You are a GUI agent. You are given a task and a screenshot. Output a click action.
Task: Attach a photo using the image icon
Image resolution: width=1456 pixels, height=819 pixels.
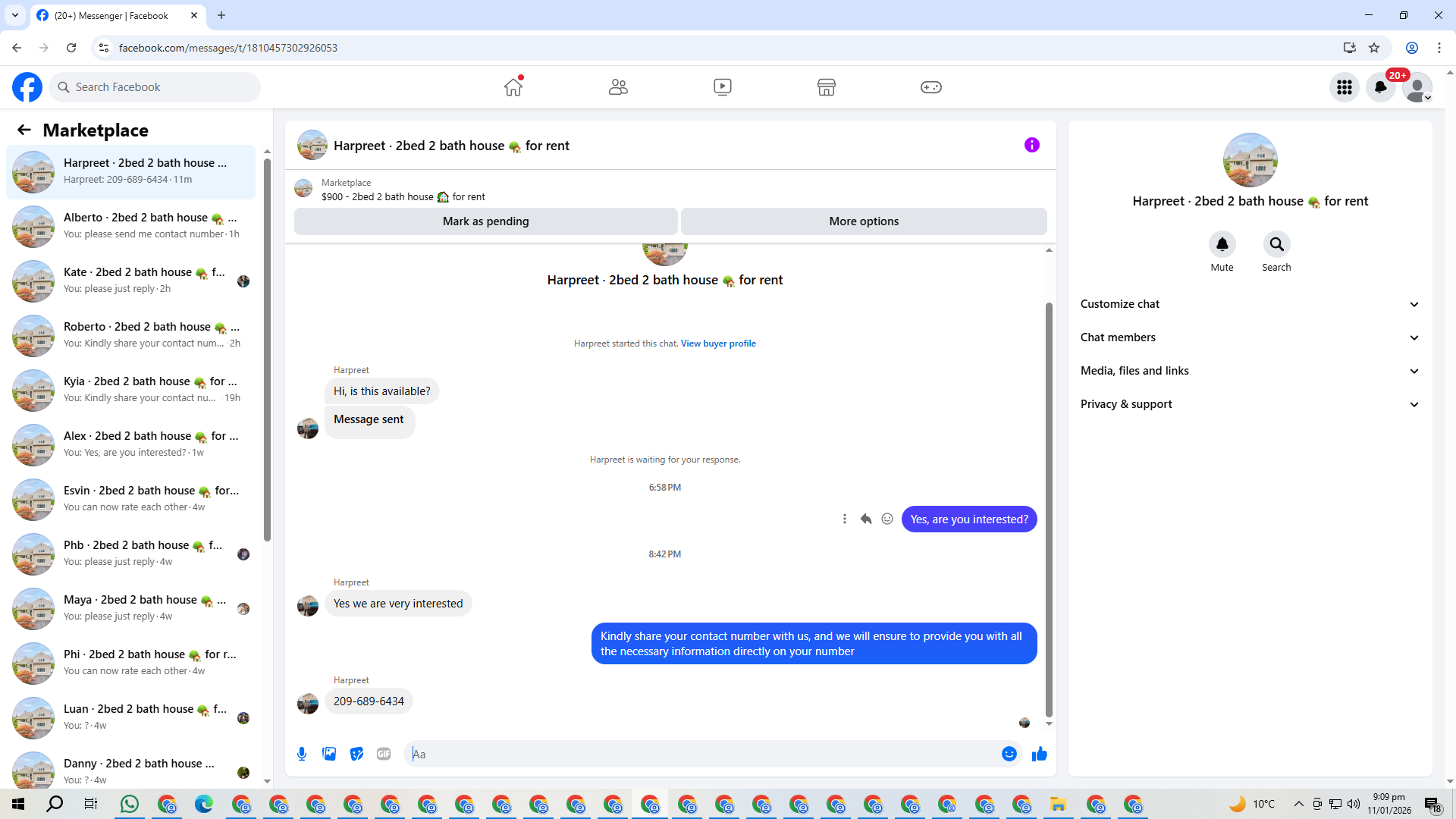tap(329, 754)
